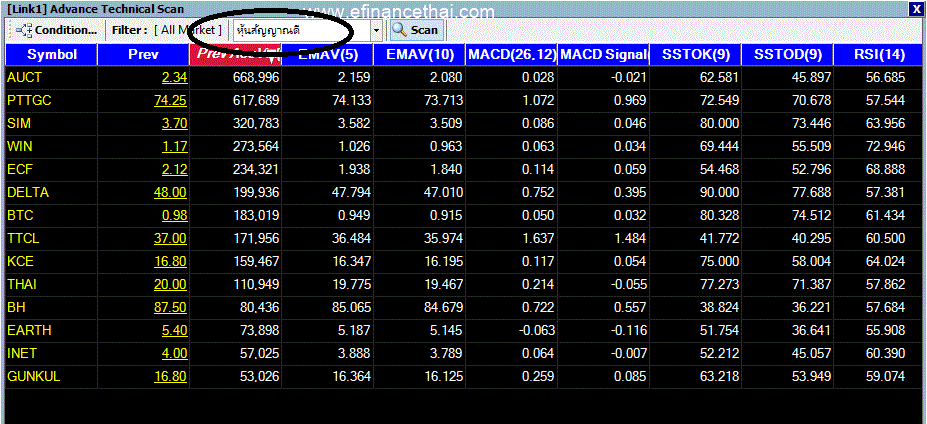Image resolution: width=927 pixels, height=424 pixels.
Task: Click the SSTOK value 90.000
Action: (x=719, y=193)
